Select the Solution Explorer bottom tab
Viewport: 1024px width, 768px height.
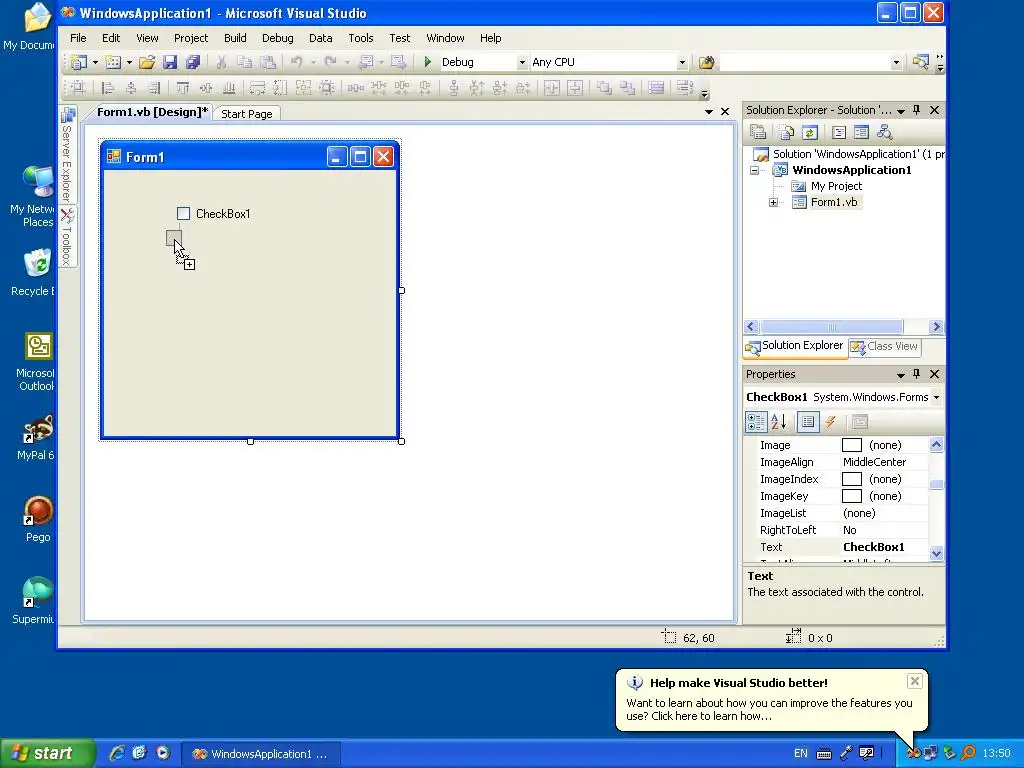(x=795, y=346)
